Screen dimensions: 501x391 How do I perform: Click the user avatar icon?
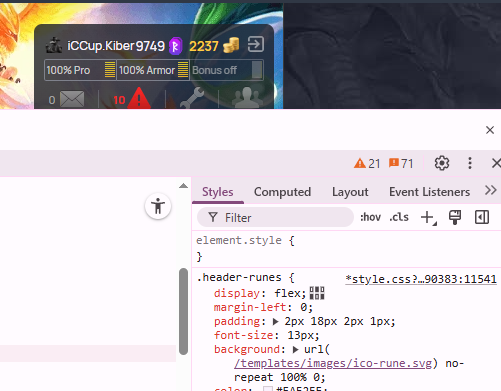point(54,45)
